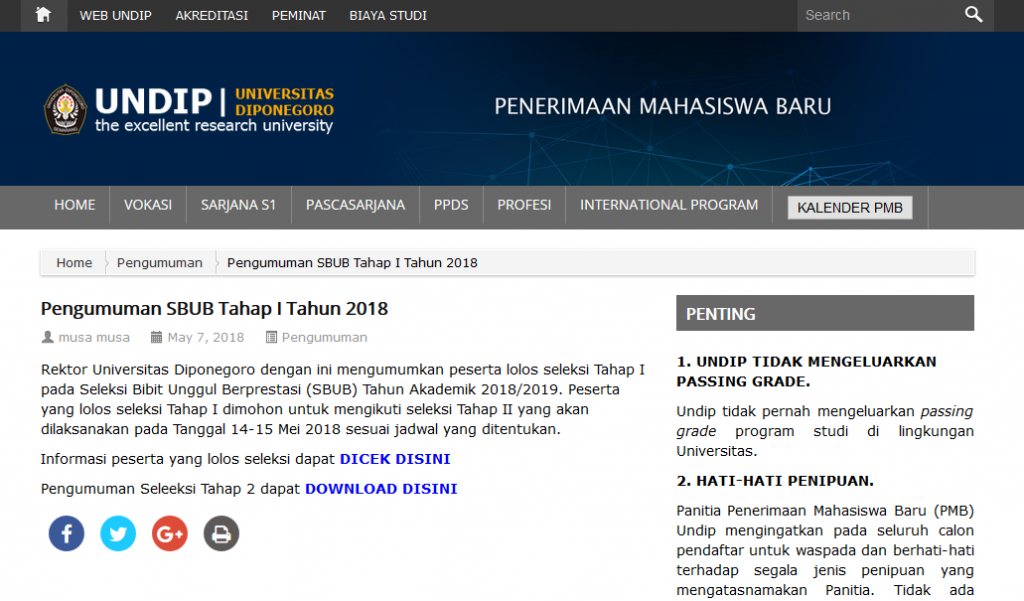The width and height of the screenshot is (1024, 601).
Task: Click the home icon in top bar
Action: pos(43,15)
